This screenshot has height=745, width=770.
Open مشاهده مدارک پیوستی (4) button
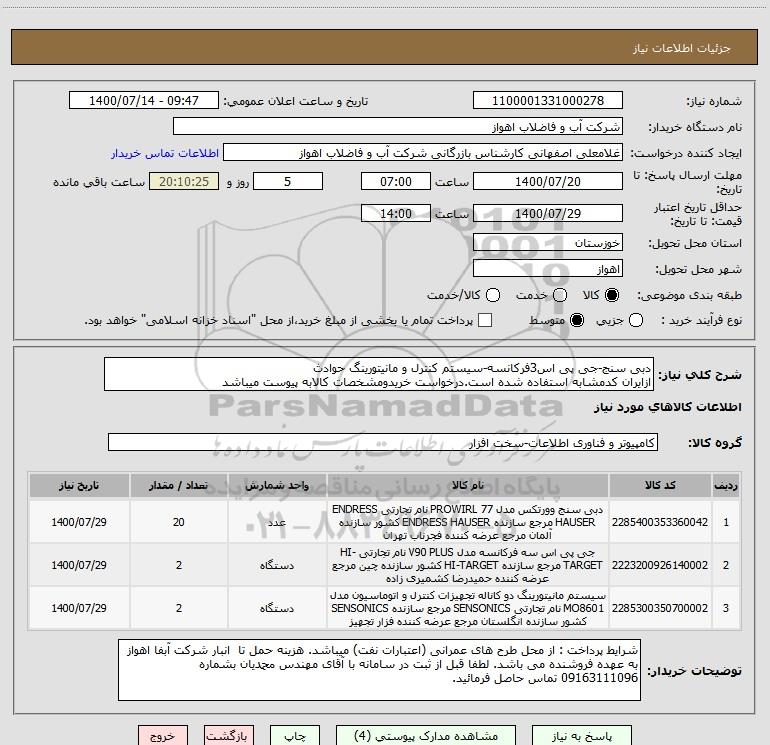426,736
